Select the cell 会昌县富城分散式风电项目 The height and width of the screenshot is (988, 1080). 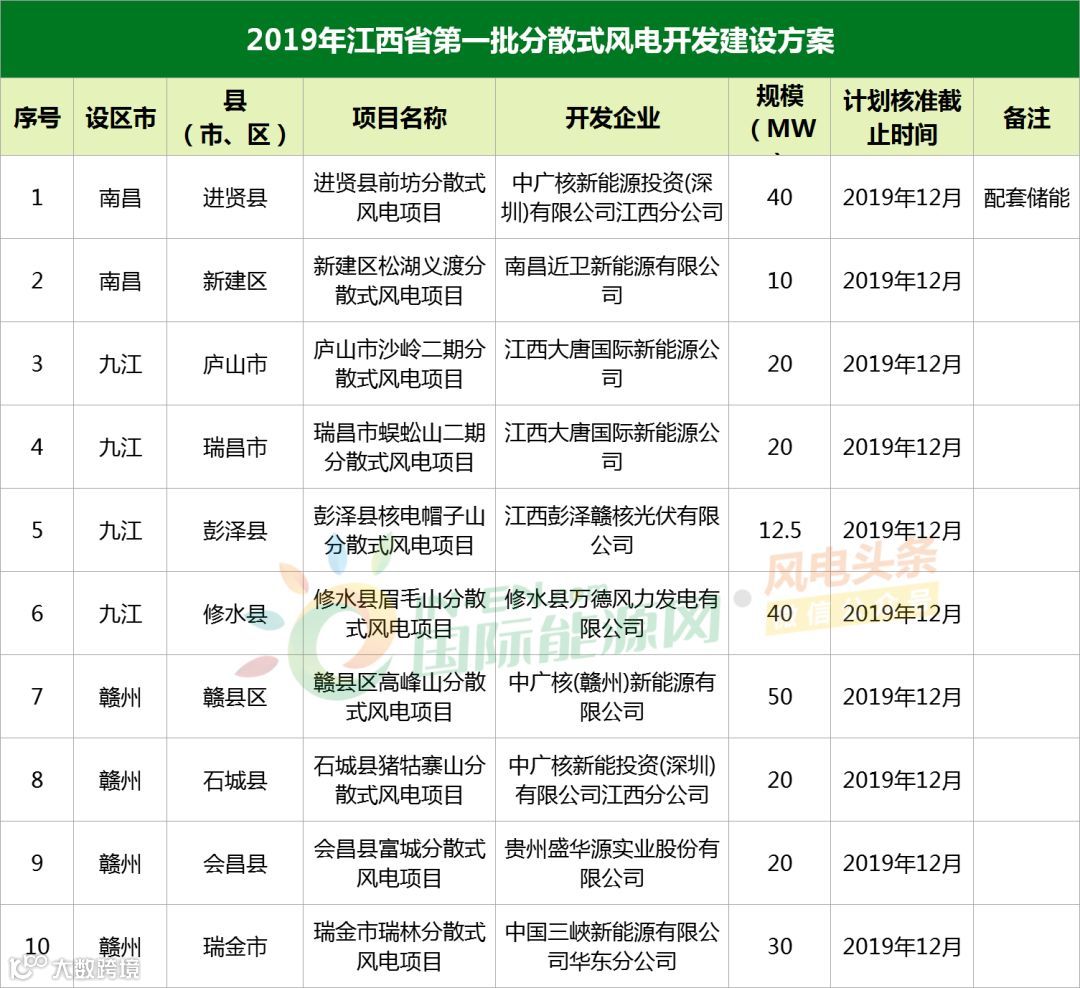click(x=399, y=863)
